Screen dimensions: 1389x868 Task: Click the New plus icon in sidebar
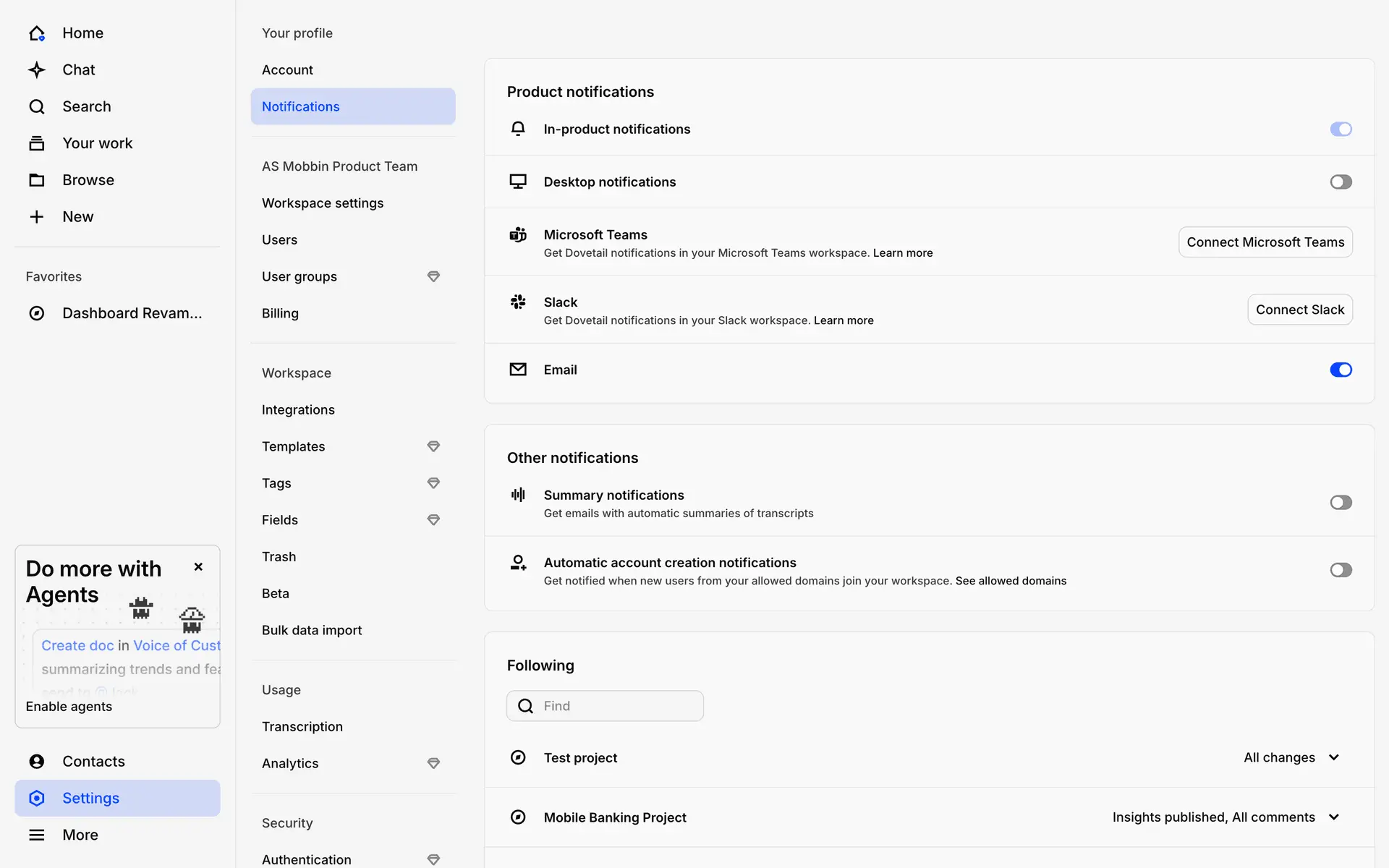coord(37,216)
